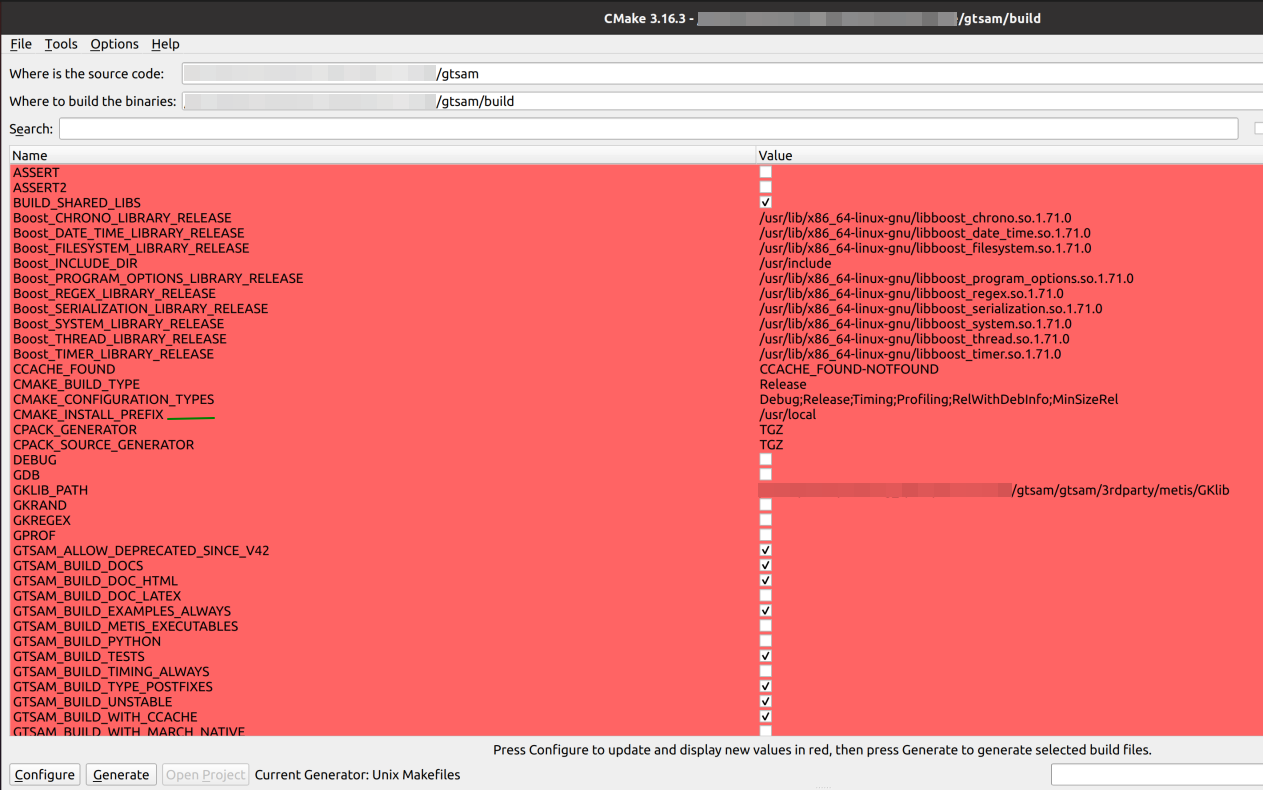Viewport: 1263px width, 790px height.
Task: Uncheck GTSAM_BUILD_TYPE_POSTFIXES checkbox
Action: tap(765, 687)
